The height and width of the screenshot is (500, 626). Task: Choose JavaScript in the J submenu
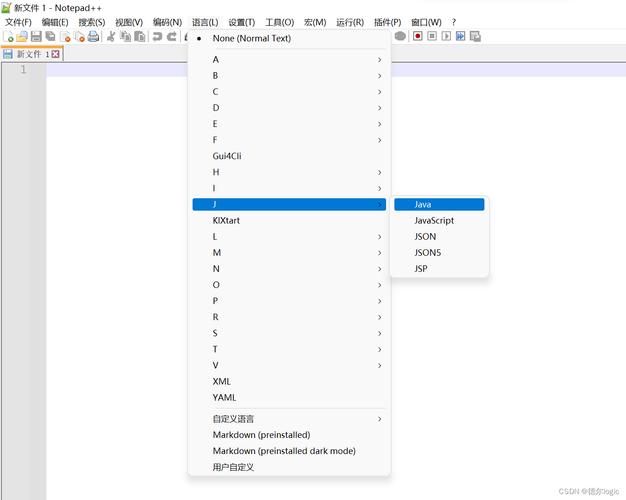click(439, 220)
